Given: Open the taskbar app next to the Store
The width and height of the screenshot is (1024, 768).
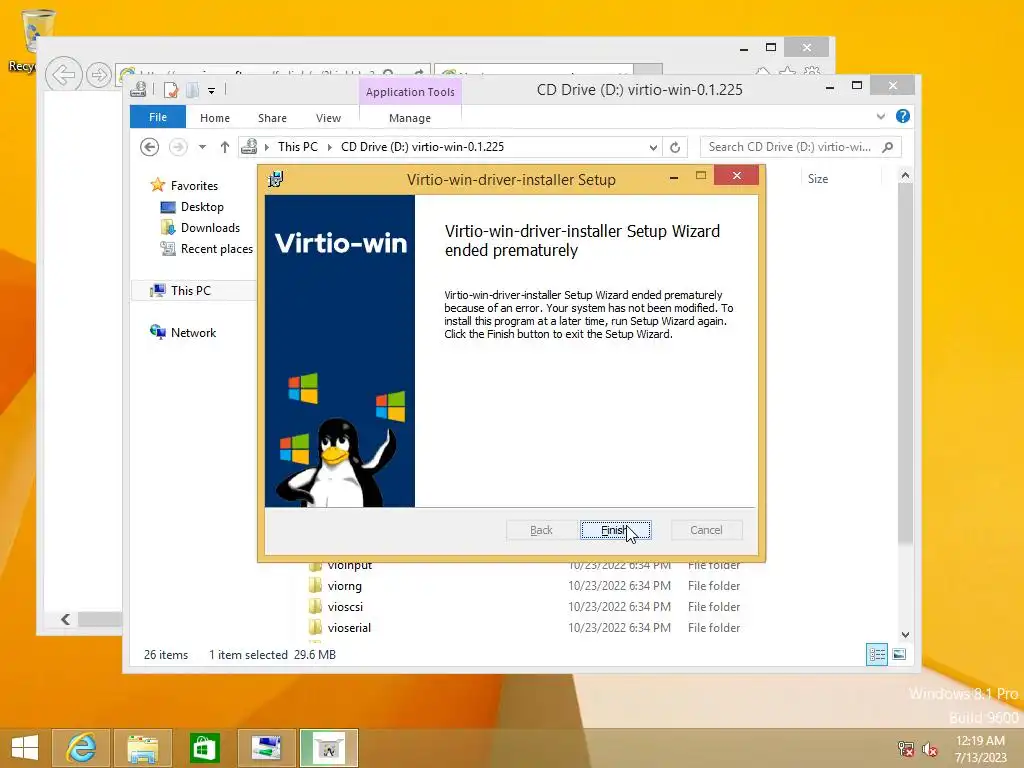Looking at the screenshot, I should (x=266, y=748).
